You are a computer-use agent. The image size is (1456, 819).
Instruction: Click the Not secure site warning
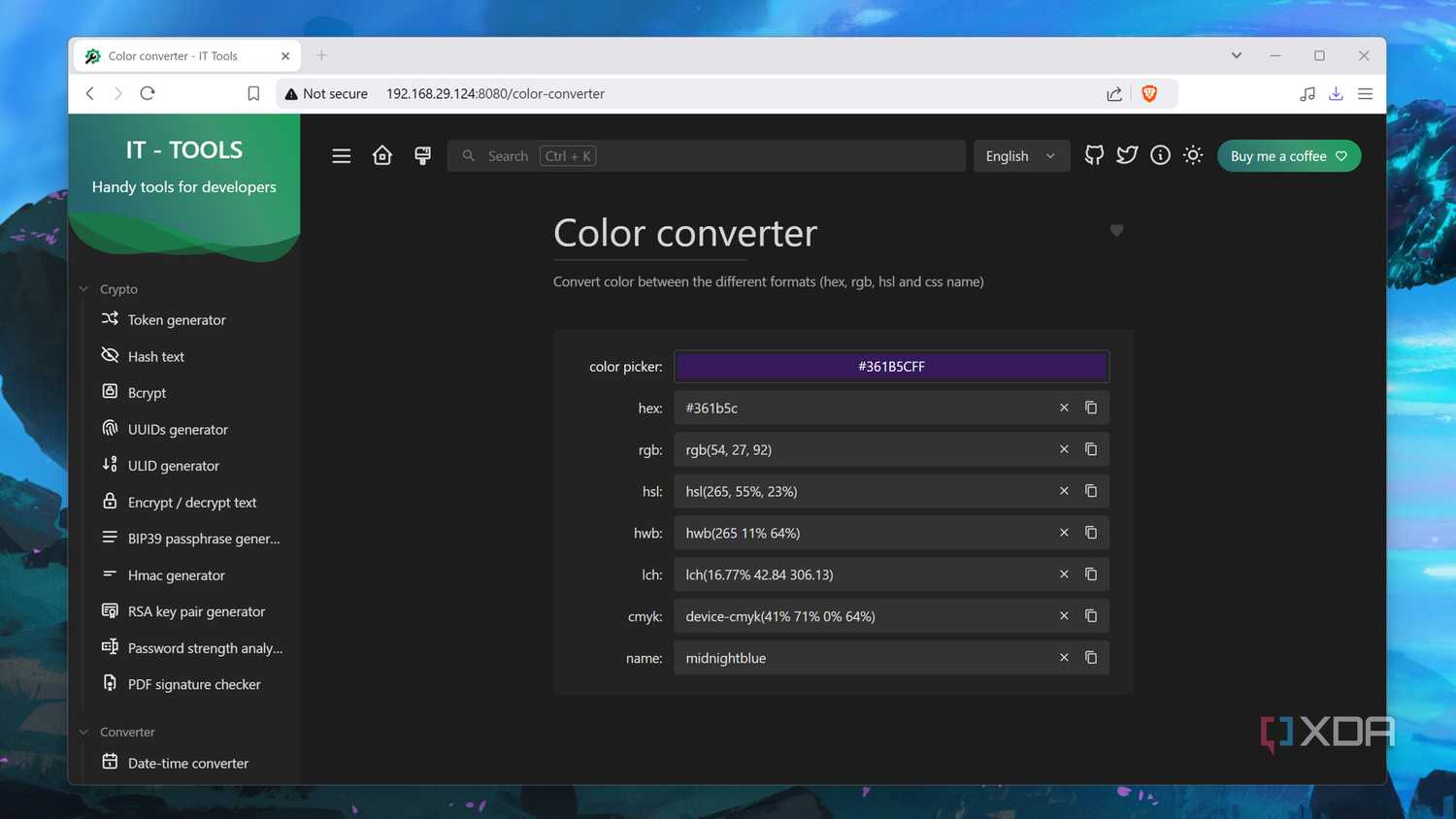pos(326,94)
